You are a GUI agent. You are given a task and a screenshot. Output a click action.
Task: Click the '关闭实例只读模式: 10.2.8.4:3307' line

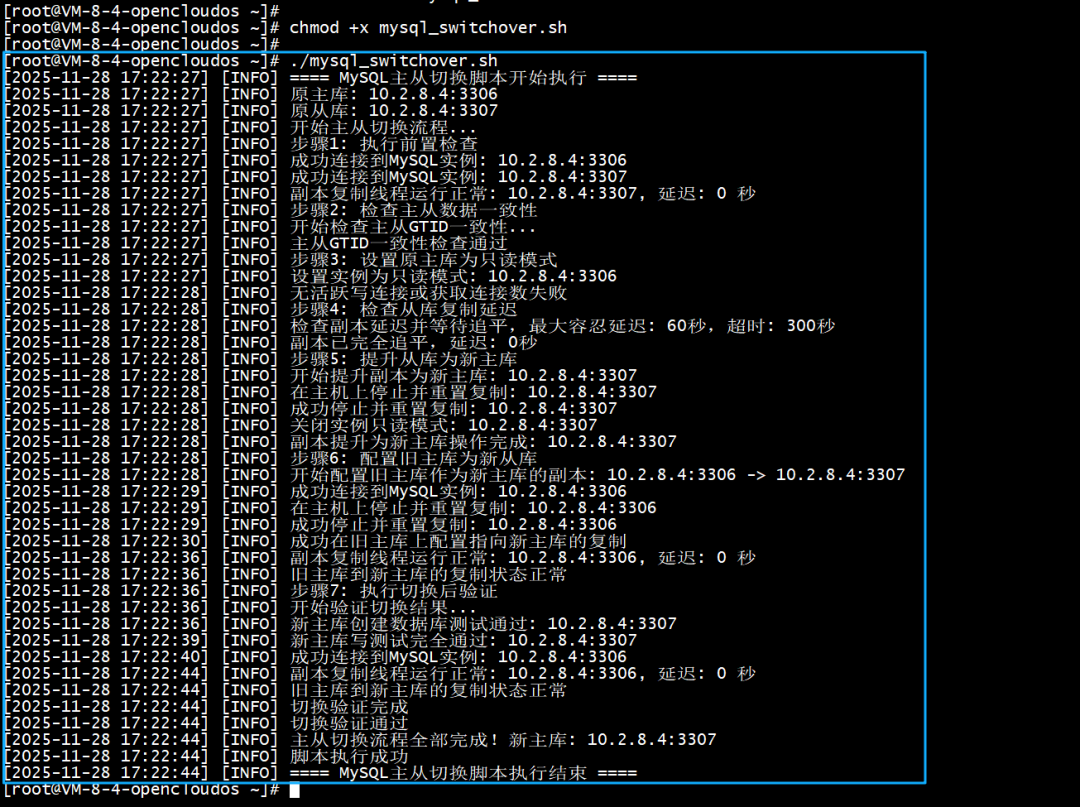(300, 425)
